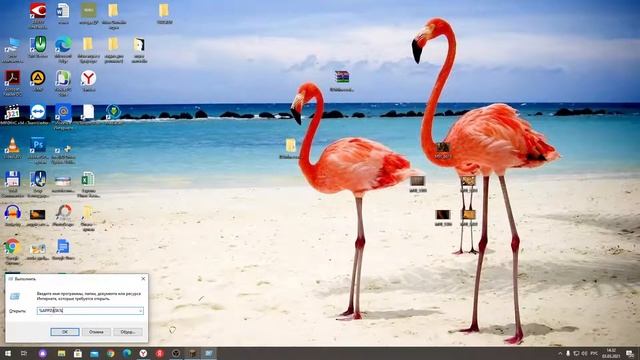Click Отмена (Cancel) in the Run dialog
This screenshot has width=640, height=360.
[x=96, y=332]
